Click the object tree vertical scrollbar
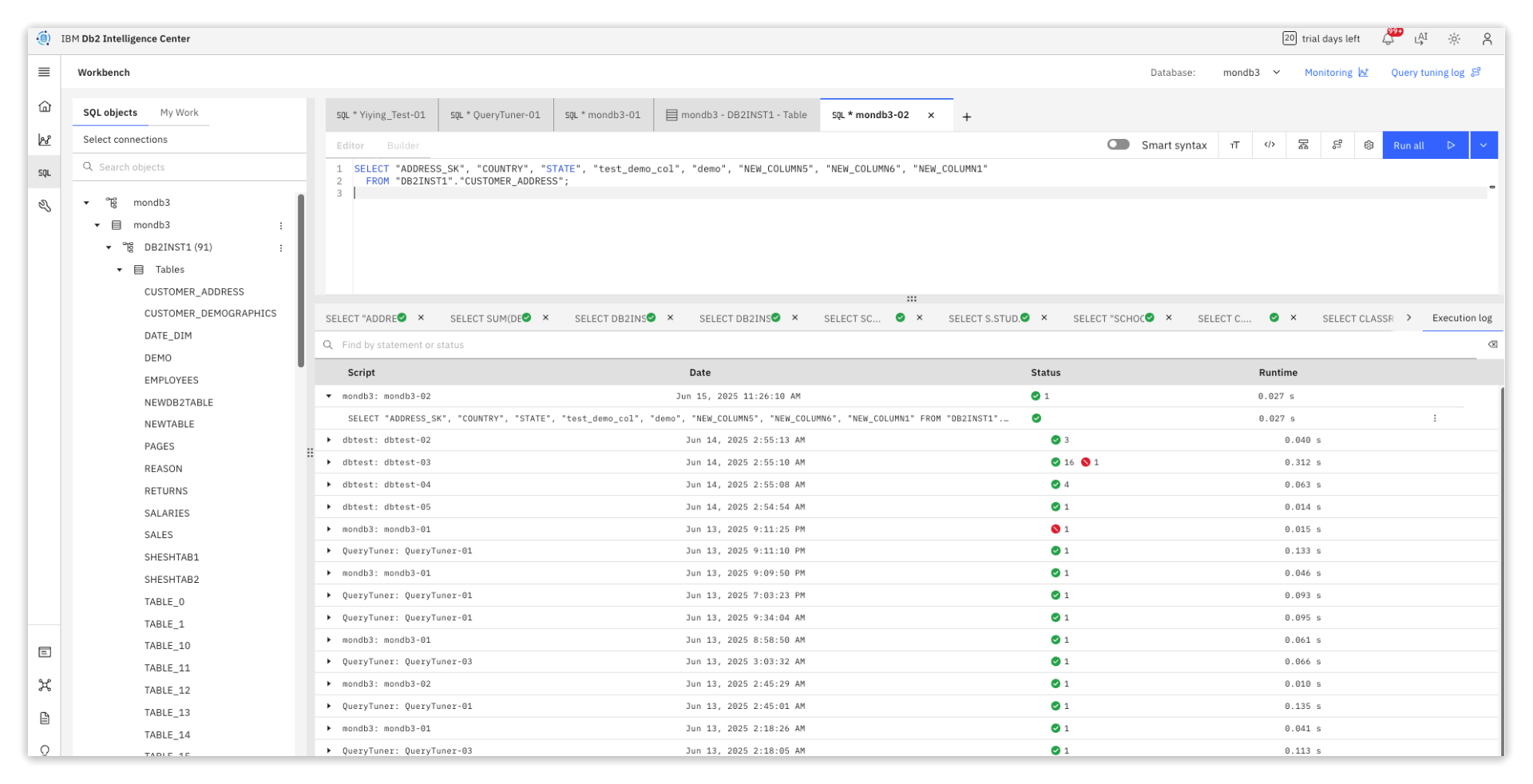The height and width of the screenshot is (784, 1533). click(301, 280)
